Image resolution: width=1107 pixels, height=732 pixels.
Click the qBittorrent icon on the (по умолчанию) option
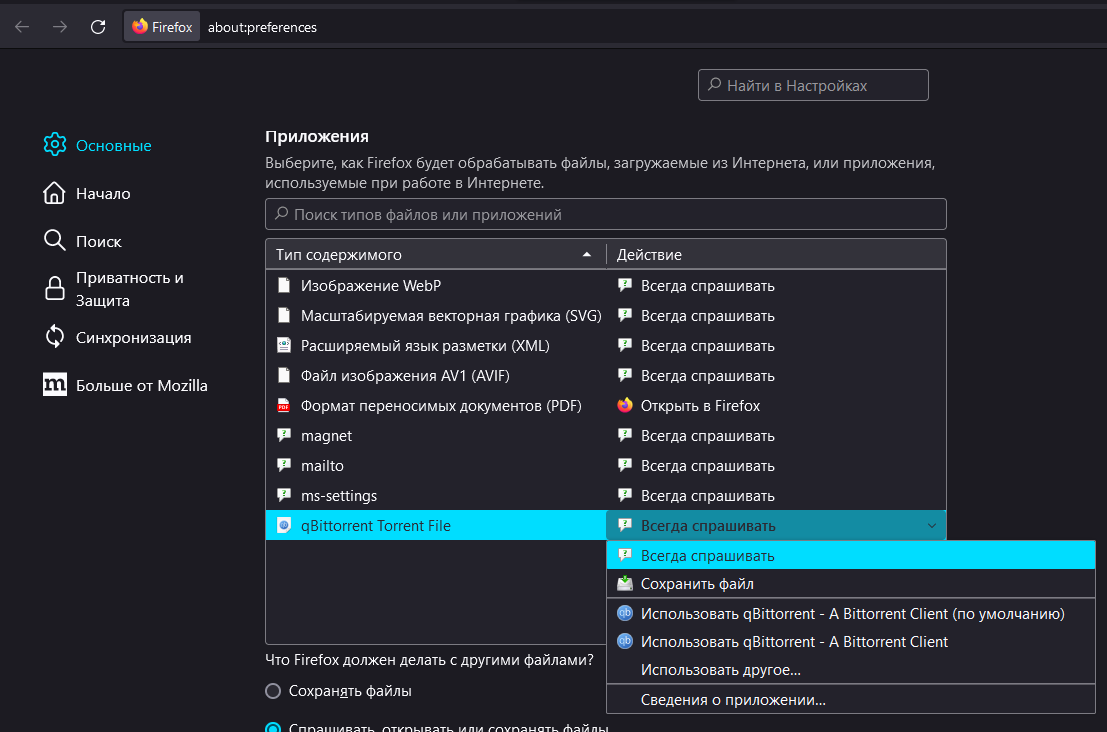pyautogui.click(x=625, y=613)
